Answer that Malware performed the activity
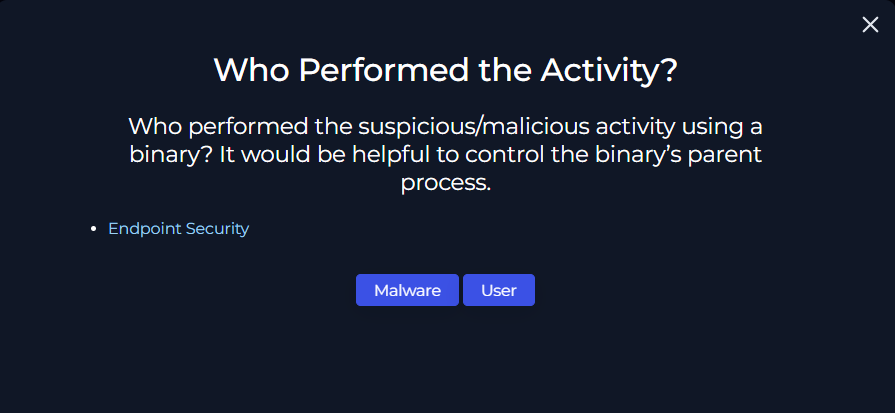This screenshot has width=895, height=413. pyautogui.click(x=407, y=290)
